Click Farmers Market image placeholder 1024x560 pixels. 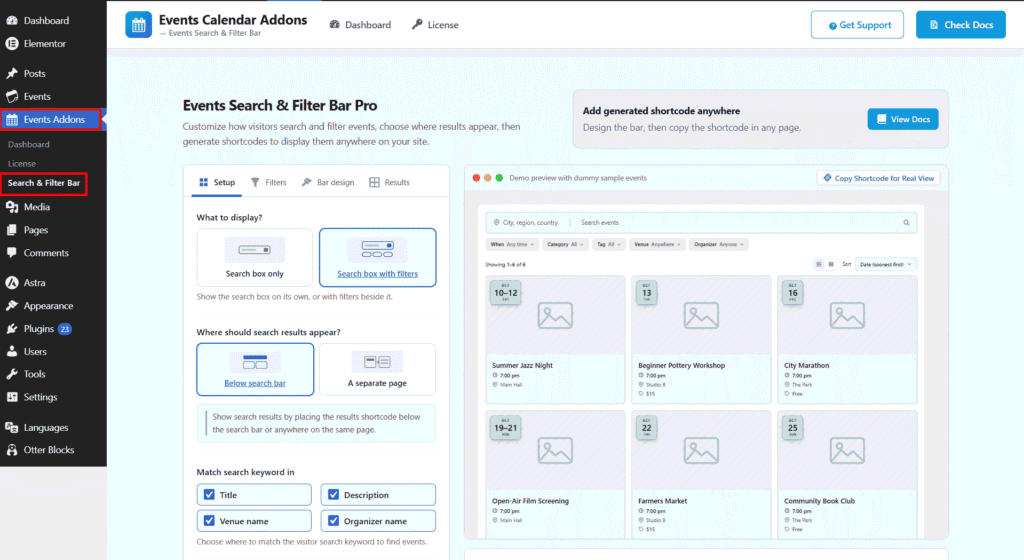click(701, 450)
